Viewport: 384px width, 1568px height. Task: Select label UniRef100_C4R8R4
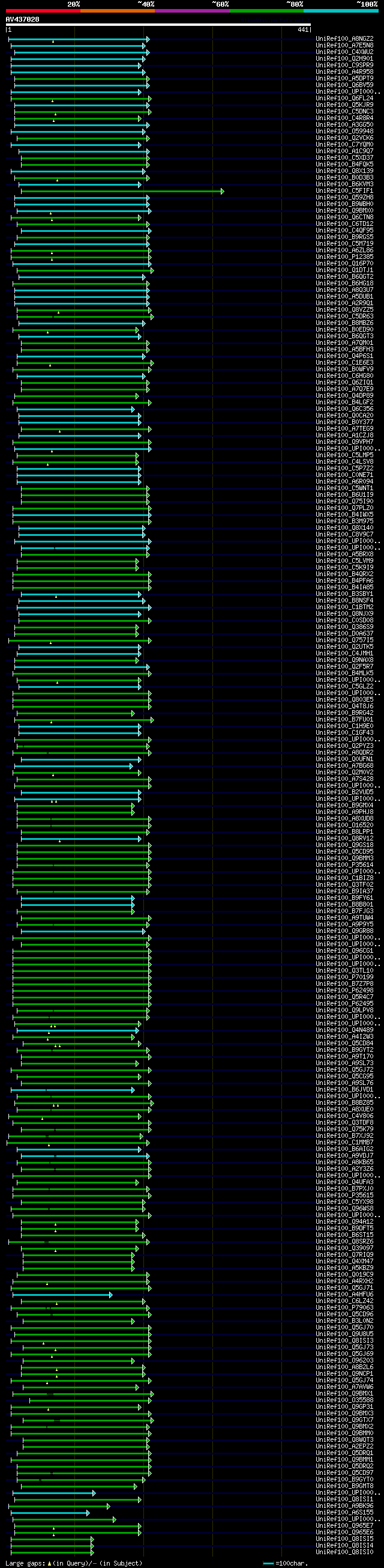344,118
